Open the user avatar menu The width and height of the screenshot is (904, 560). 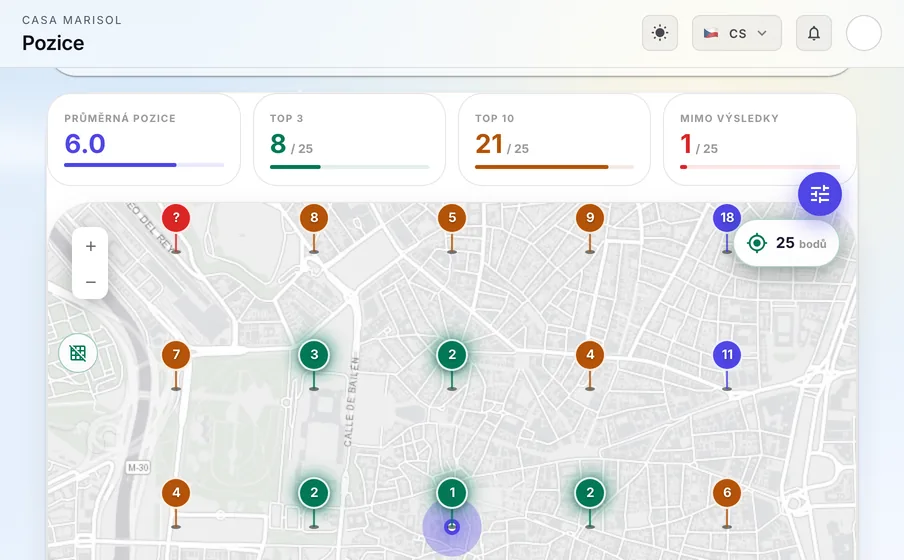[x=864, y=33]
